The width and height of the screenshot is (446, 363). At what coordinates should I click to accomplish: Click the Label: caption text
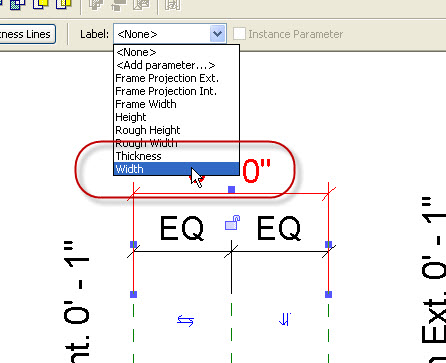94,34
